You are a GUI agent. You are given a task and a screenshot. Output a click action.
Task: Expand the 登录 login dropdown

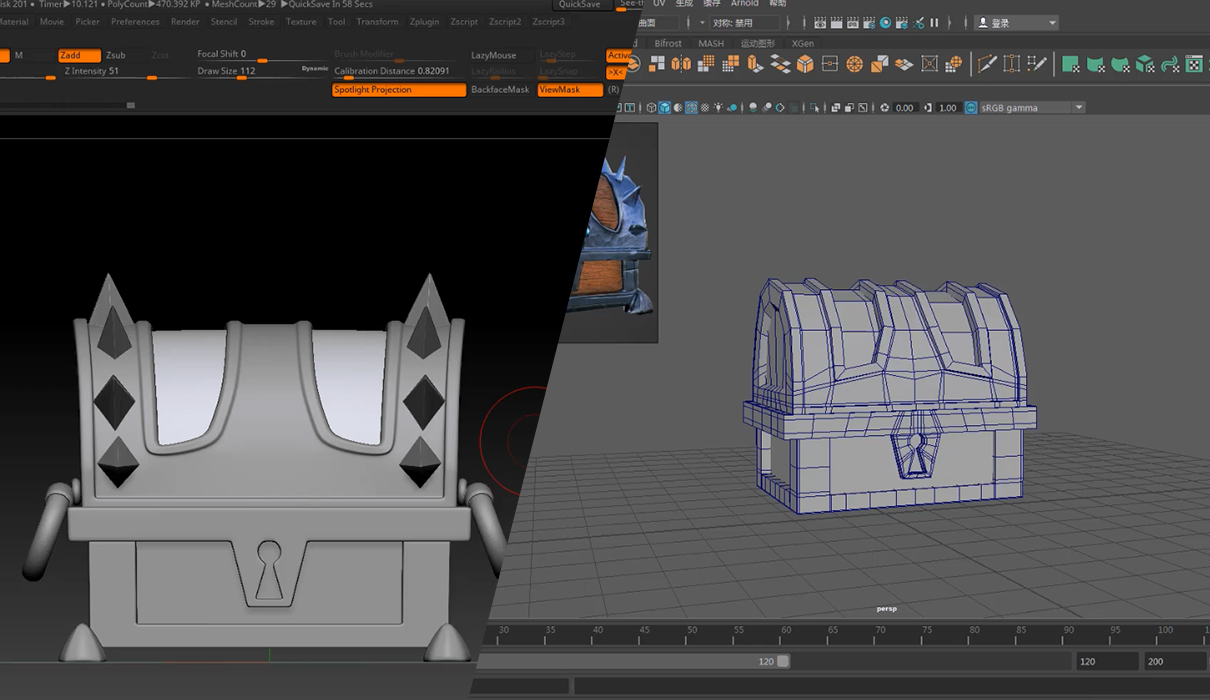pyautogui.click(x=1016, y=22)
